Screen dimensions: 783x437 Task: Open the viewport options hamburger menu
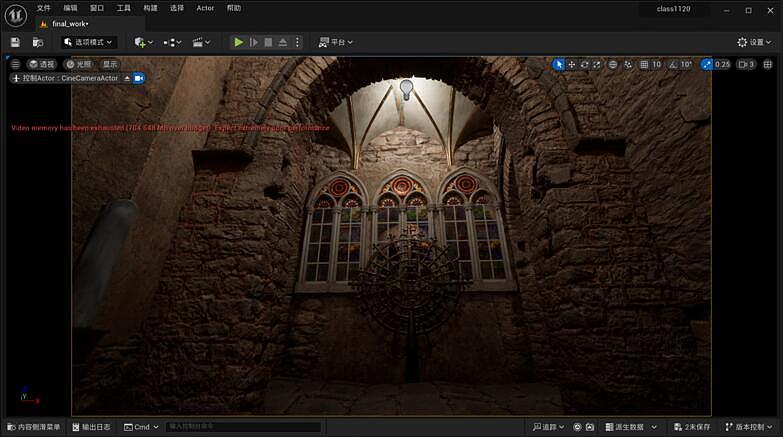(x=15, y=64)
